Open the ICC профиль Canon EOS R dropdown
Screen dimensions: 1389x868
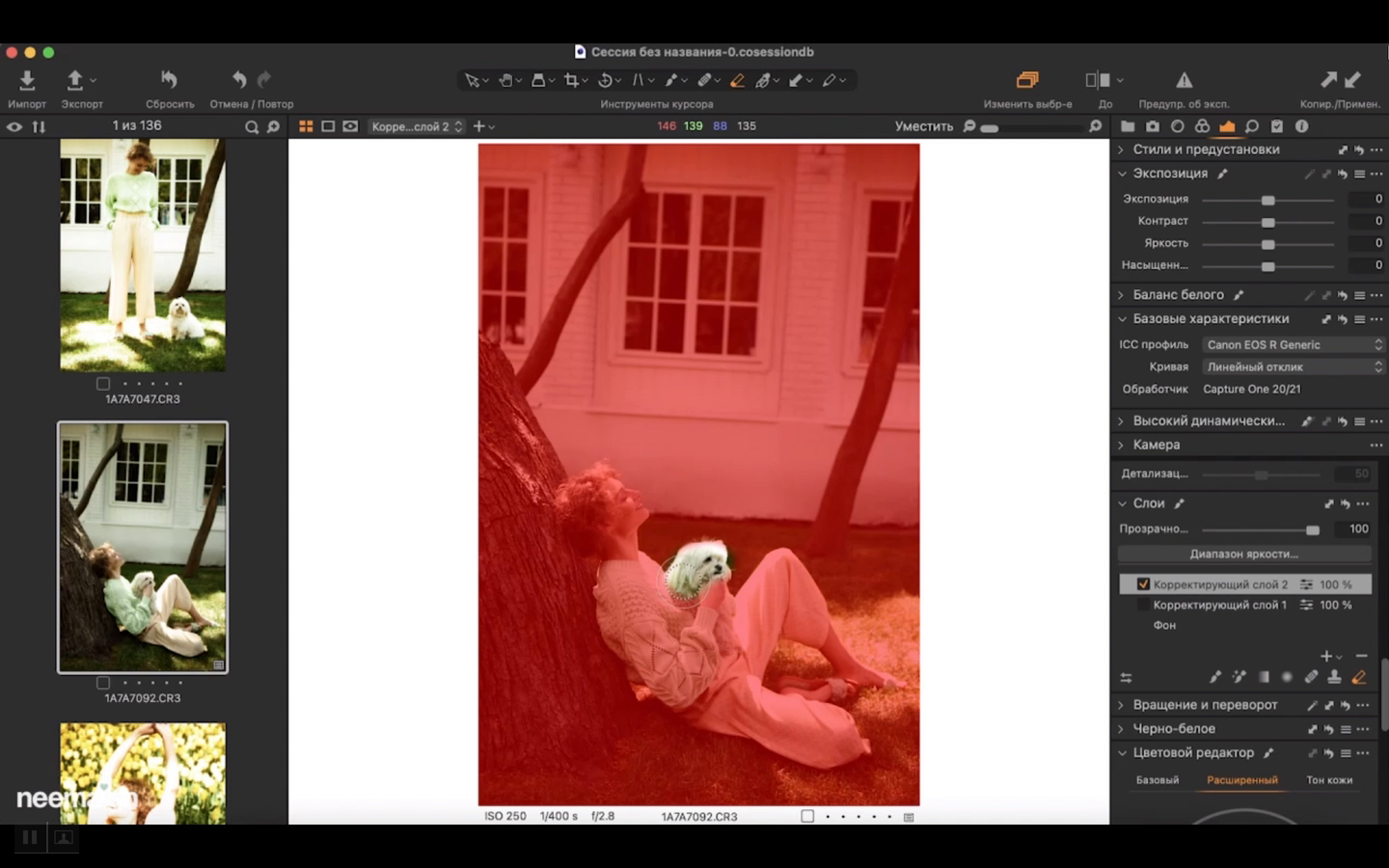tap(1293, 345)
